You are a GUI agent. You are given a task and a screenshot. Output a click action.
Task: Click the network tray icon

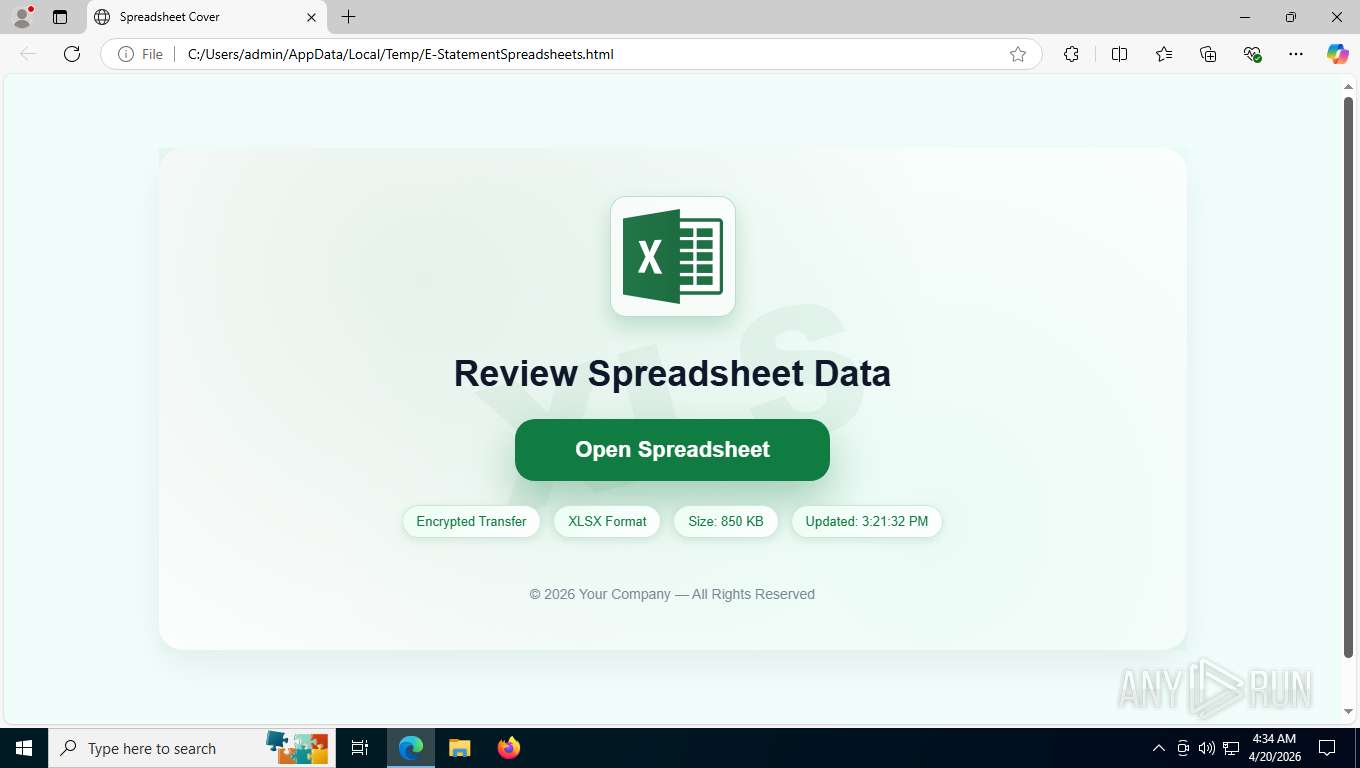click(x=1231, y=748)
